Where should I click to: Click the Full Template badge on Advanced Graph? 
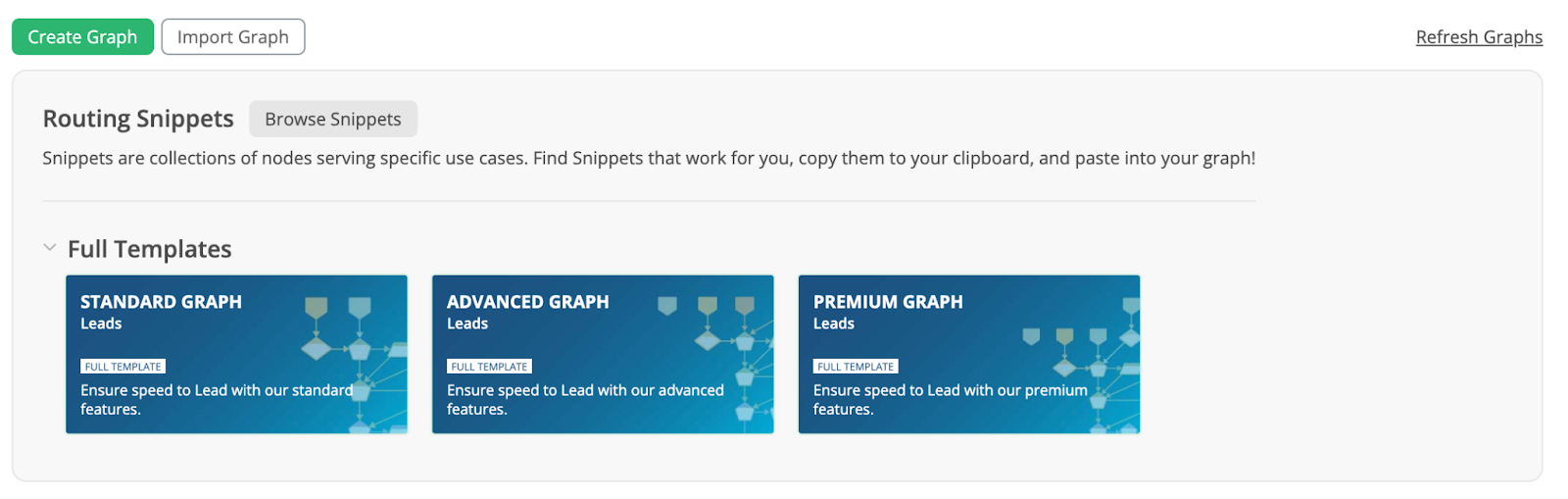tap(489, 367)
